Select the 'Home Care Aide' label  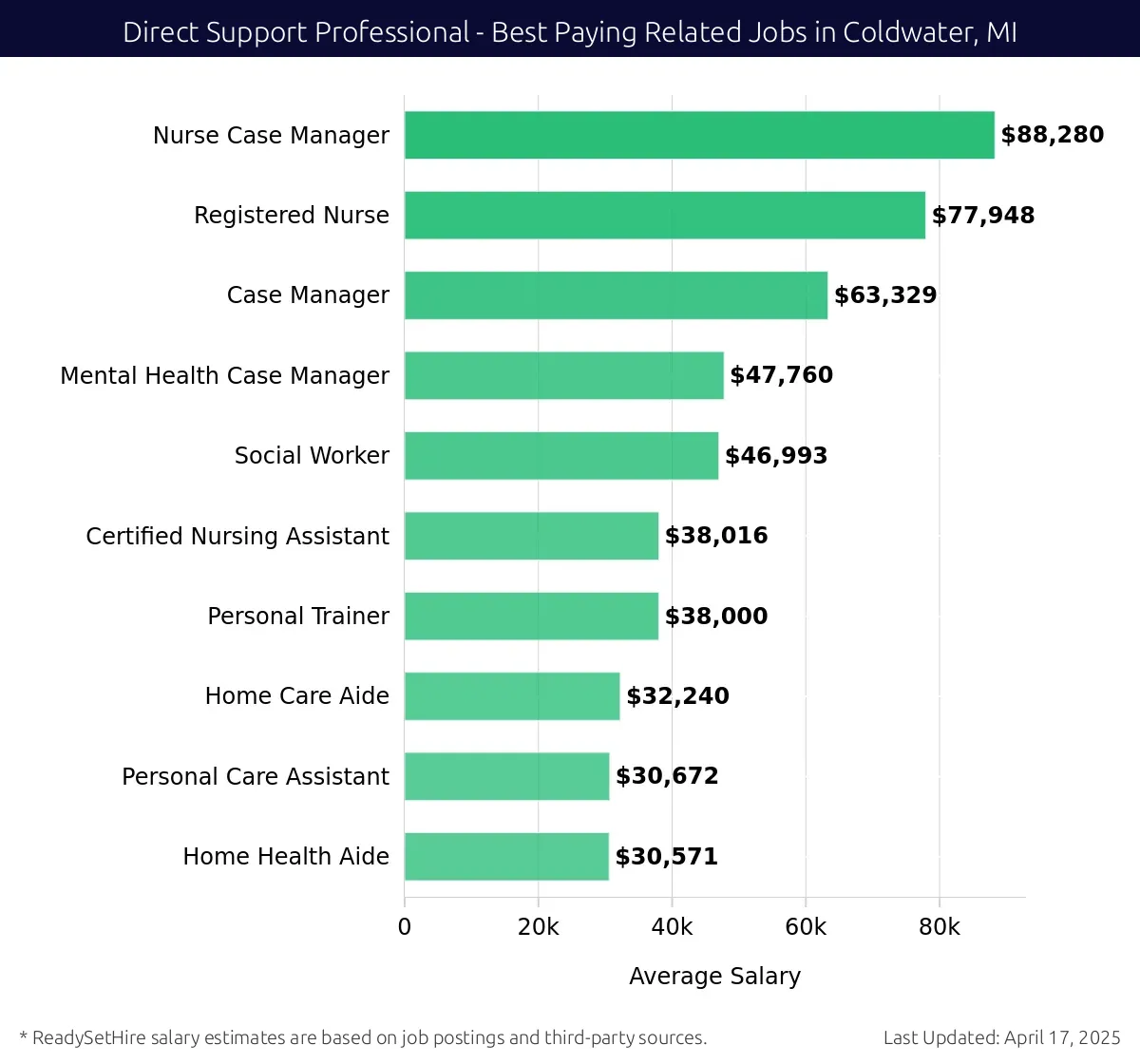point(297,696)
